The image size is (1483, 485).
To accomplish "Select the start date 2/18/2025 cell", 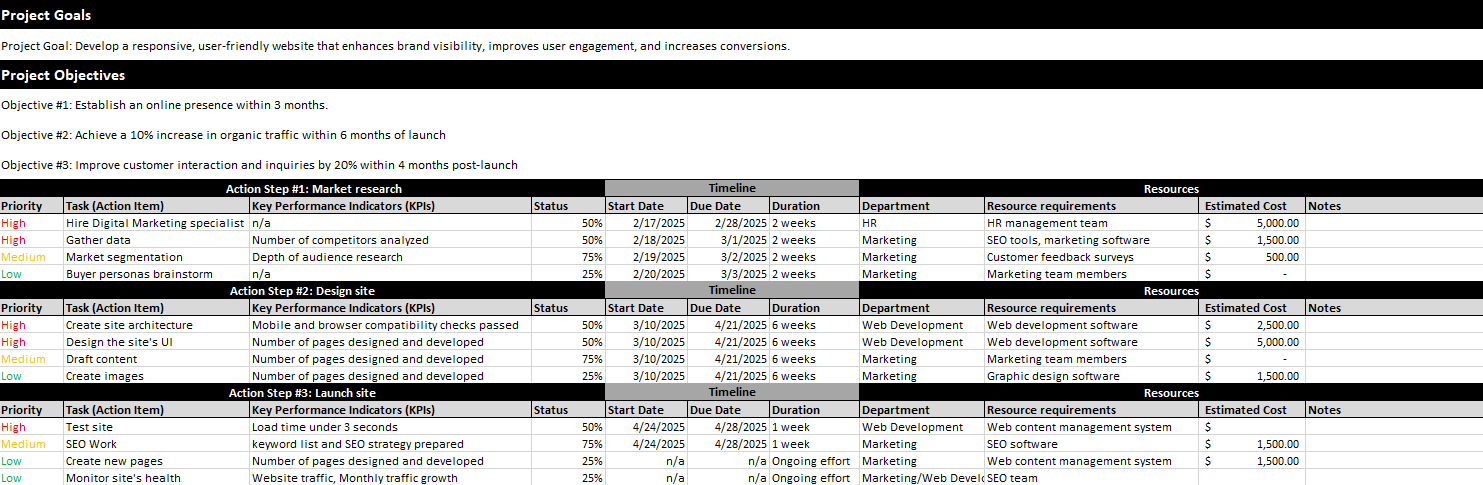I will (x=646, y=240).
